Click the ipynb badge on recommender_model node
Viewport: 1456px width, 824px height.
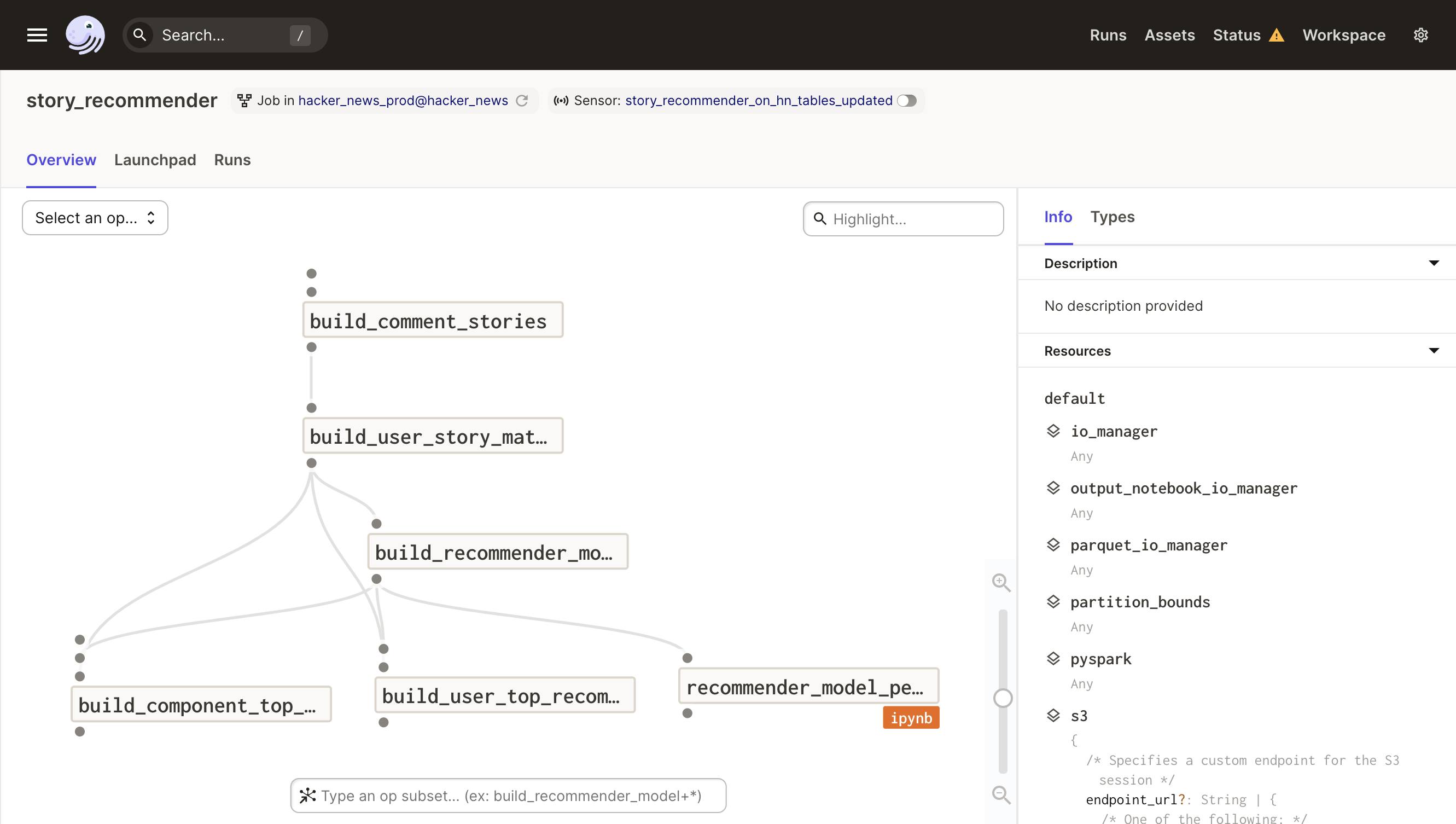(911, 718)
